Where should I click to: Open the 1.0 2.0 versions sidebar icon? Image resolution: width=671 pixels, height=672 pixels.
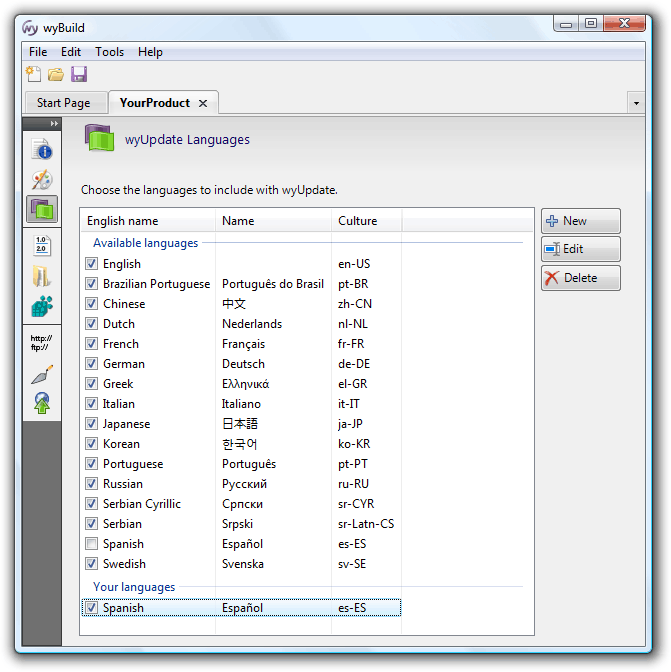pos(42,246)
